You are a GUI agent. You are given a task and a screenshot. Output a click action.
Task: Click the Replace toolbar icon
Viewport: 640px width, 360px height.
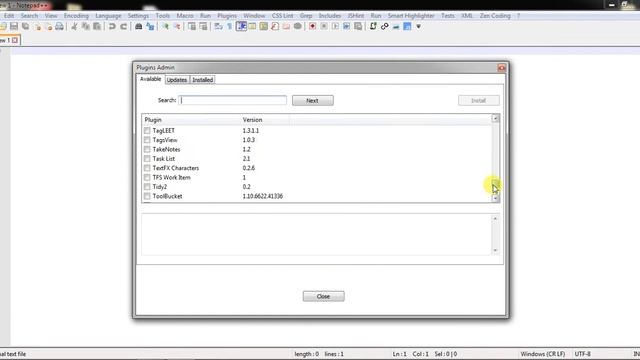[x=150, y=27]
